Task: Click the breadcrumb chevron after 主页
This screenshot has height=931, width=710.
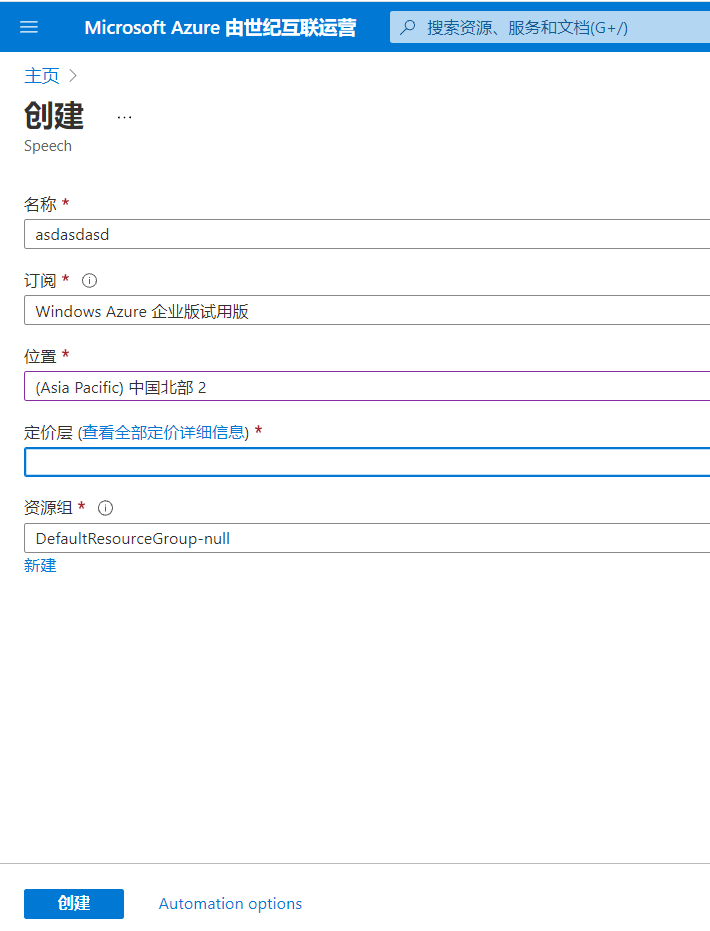Action: (72, 75)
